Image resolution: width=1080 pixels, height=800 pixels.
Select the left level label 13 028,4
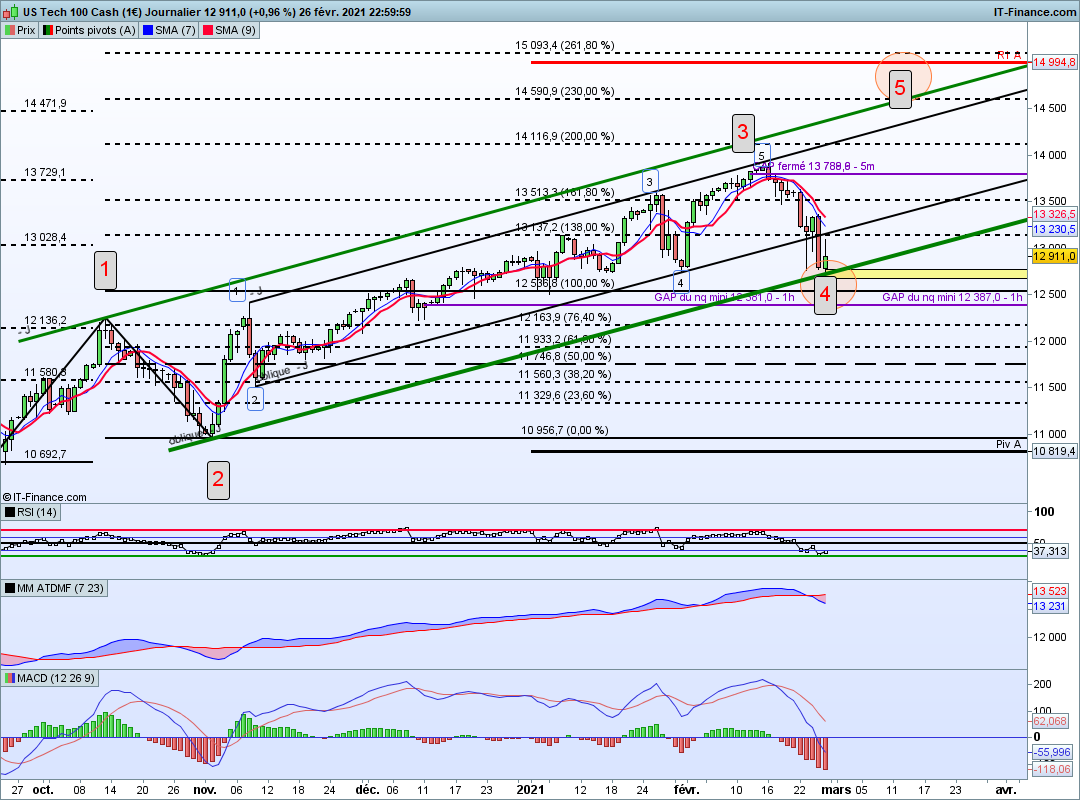45,237
